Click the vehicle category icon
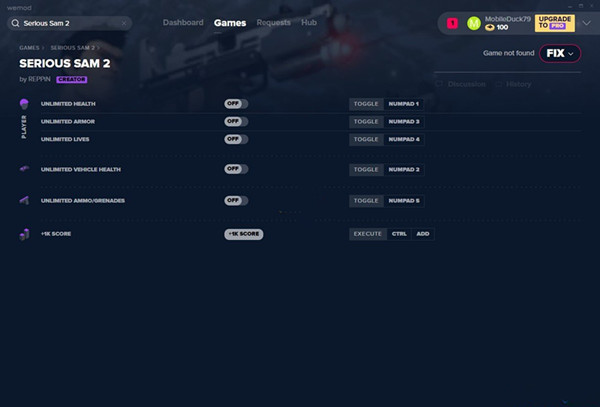This screenshot has width=600, height=407. pos(24,169)
